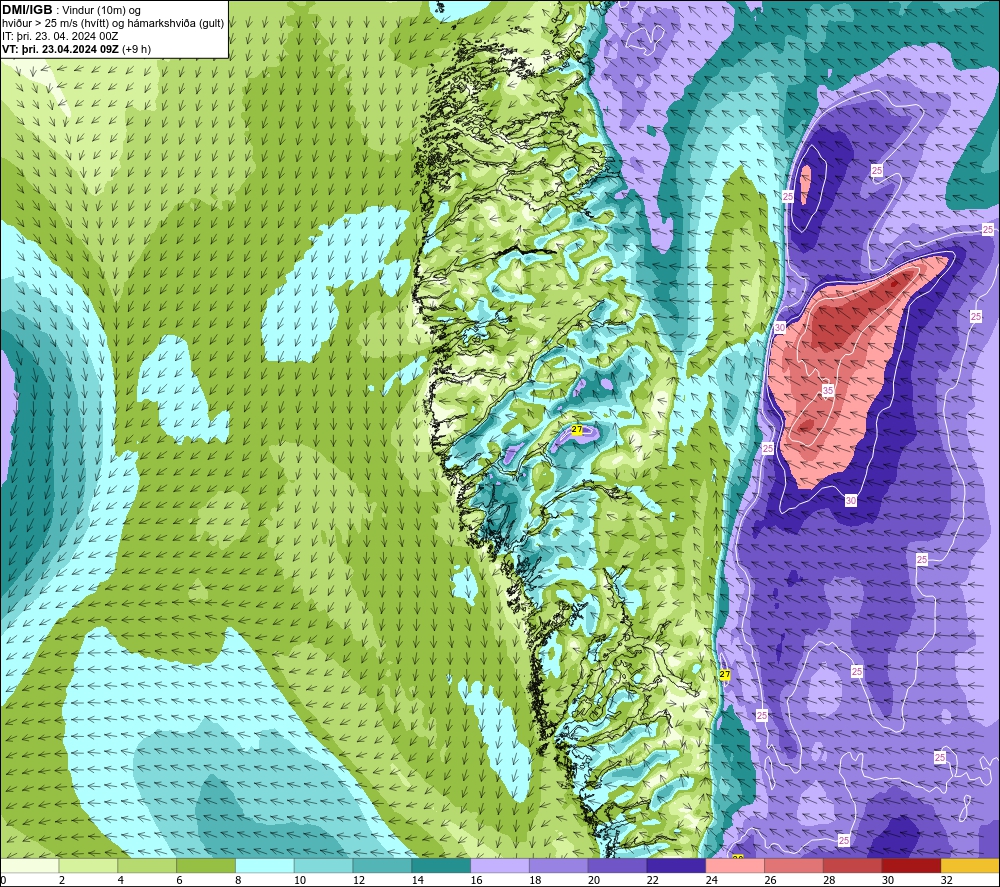Screen dimensions: 1000x887
Task: Select the legend swatch between 6 and 8
Action: (206, 865)
